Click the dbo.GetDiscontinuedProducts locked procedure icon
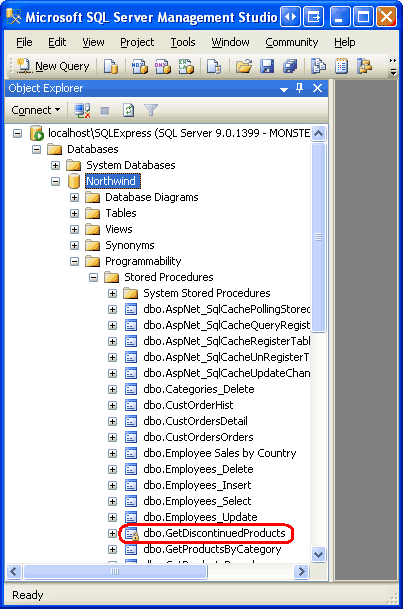The width and height of the screenshot is (403, 609). [131, 534]
